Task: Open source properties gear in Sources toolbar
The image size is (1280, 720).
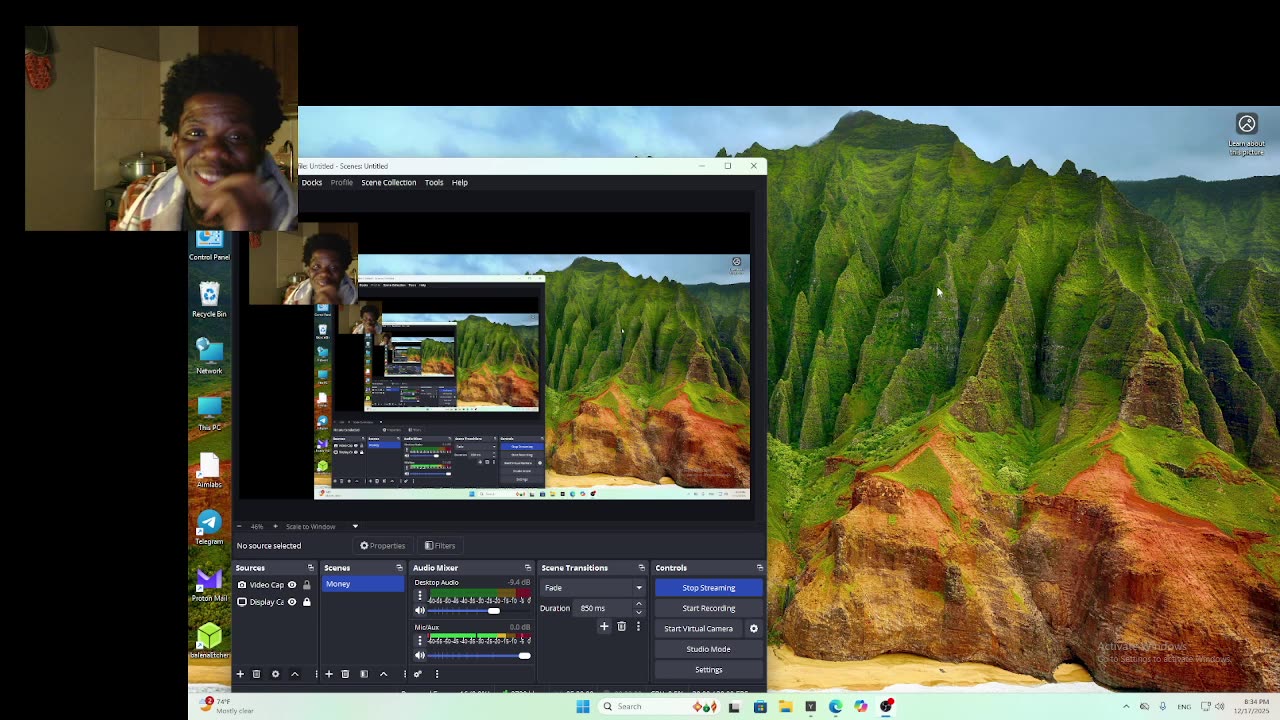Action: (x=275, y=674)
